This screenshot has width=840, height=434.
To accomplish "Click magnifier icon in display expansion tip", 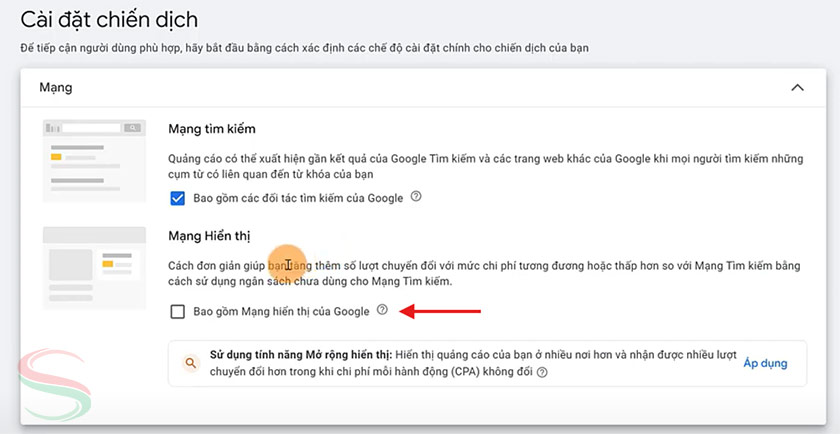I will point(190,363).
